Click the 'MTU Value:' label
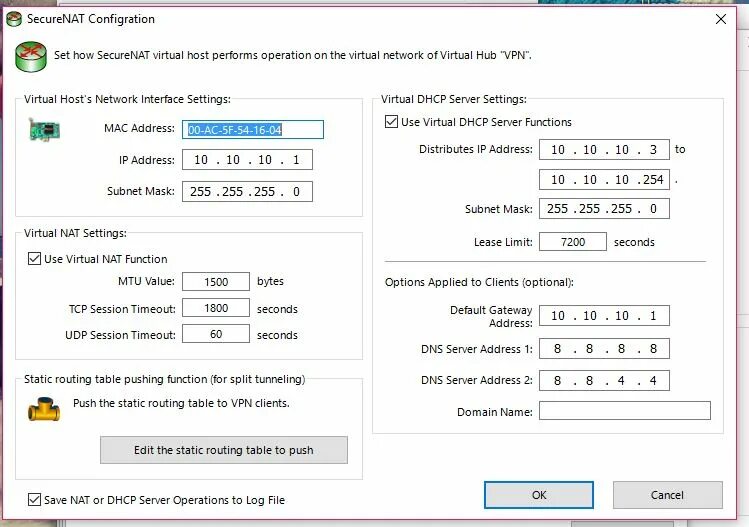The height and width of the screenshot is (527, 749). (x=146, y=281)
